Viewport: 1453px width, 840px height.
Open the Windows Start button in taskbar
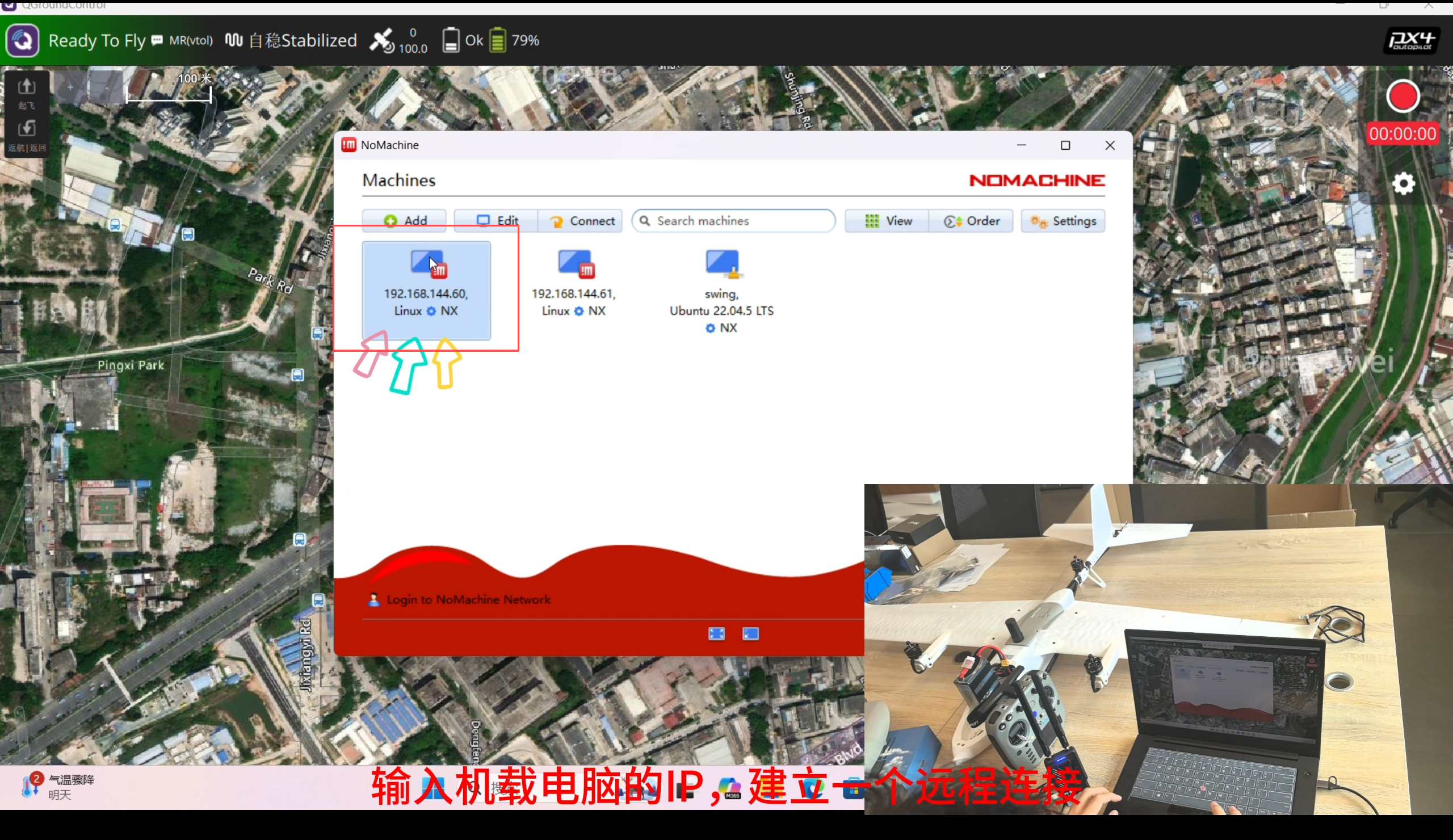(x=434, y=788)
